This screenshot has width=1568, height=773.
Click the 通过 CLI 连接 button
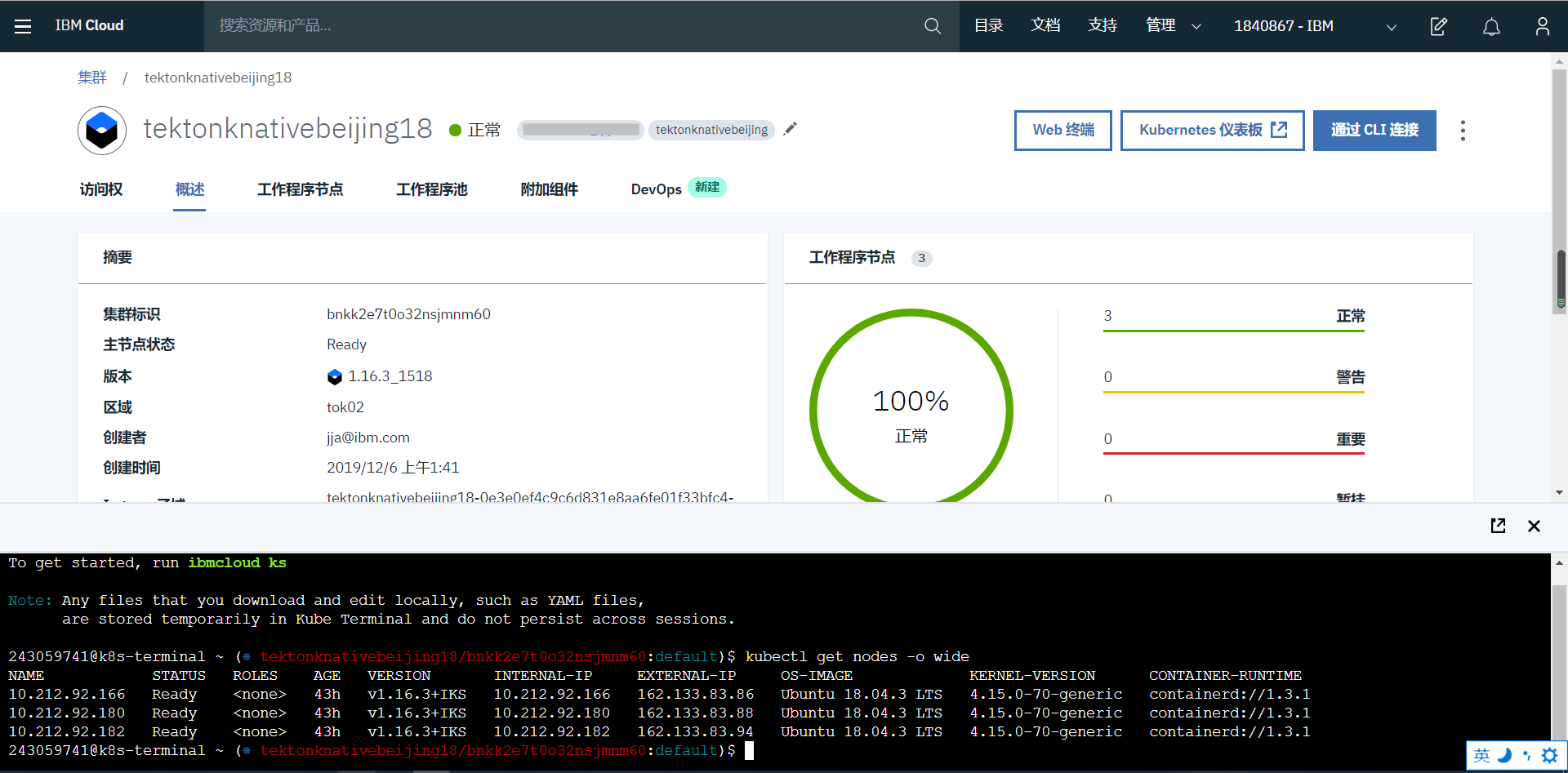point(1374,131)
